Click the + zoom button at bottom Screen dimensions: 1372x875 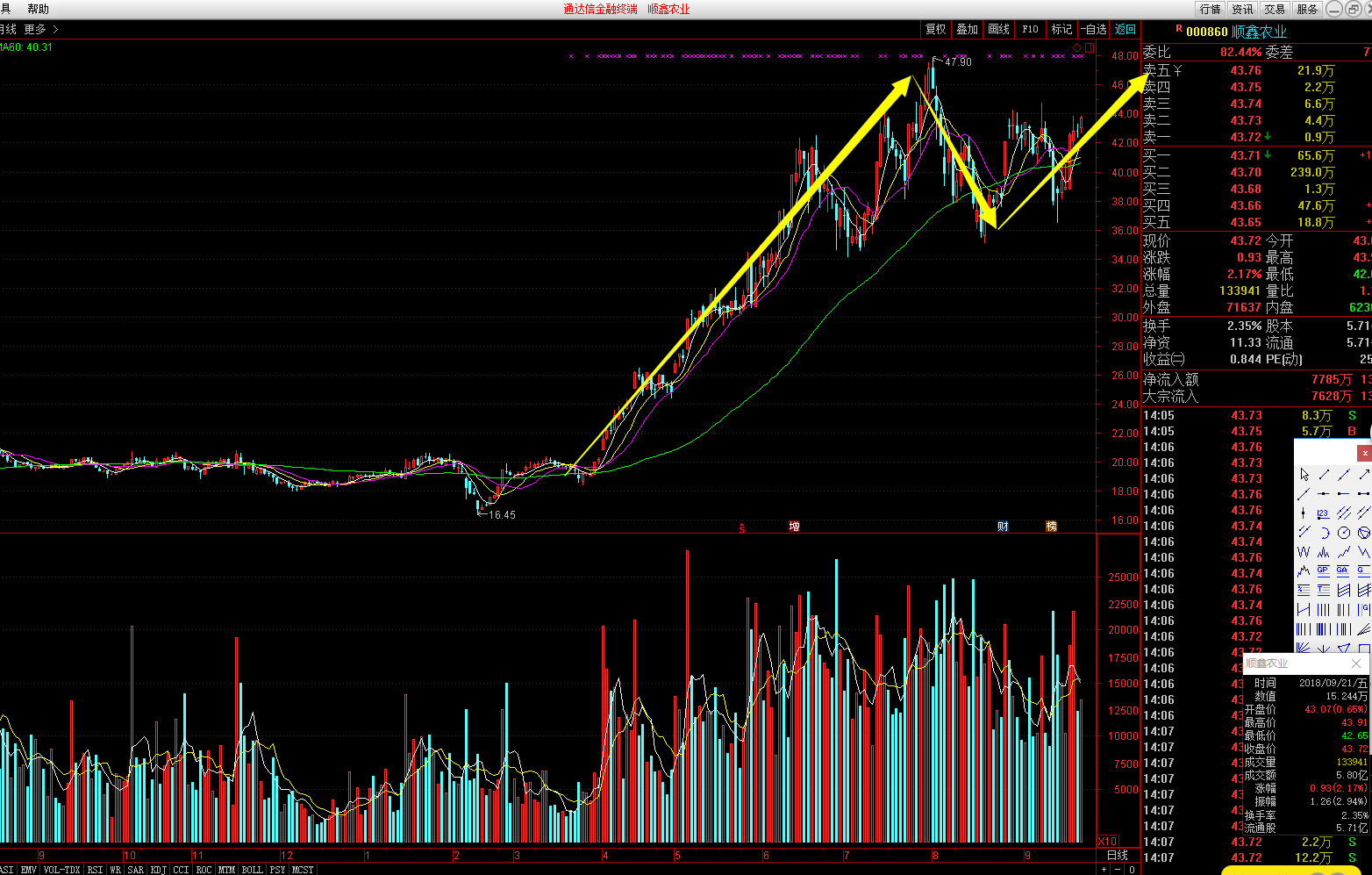pos(1104,870)
